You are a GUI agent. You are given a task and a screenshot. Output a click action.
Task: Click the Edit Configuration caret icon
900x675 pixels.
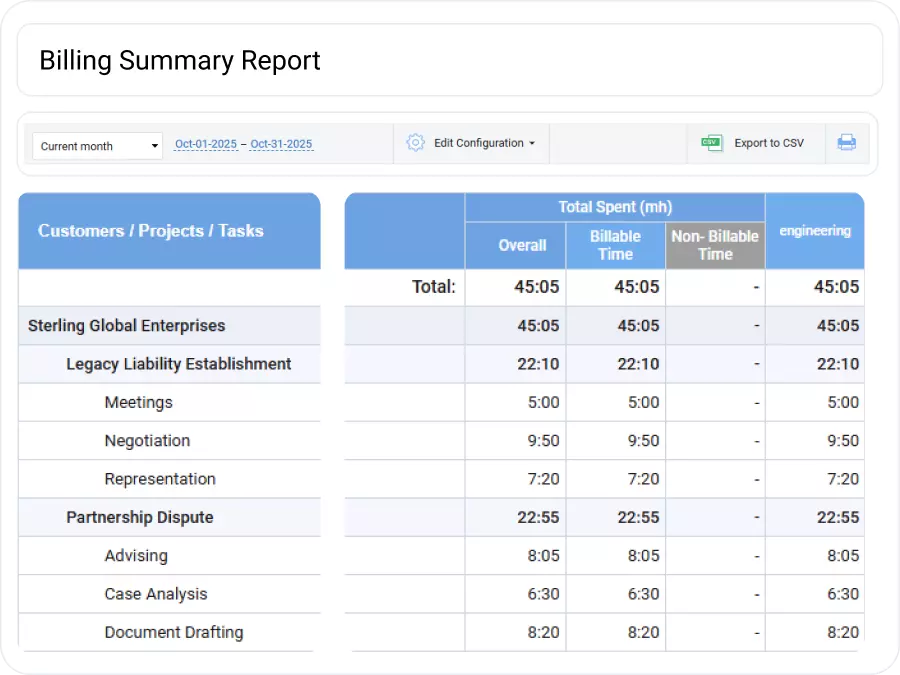pos(530,143)
